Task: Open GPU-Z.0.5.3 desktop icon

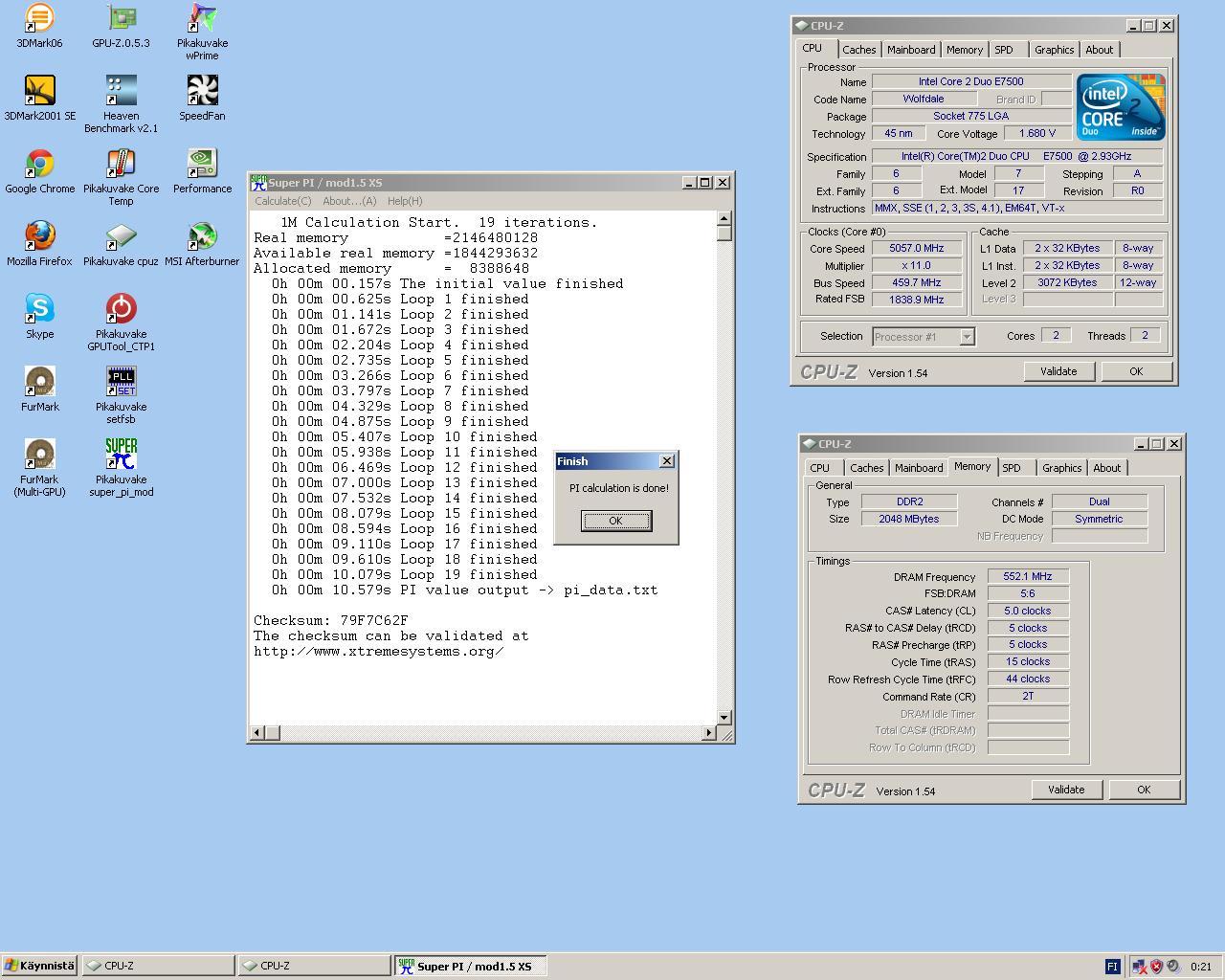Action: pyautogui.click(x=121, y=26)
